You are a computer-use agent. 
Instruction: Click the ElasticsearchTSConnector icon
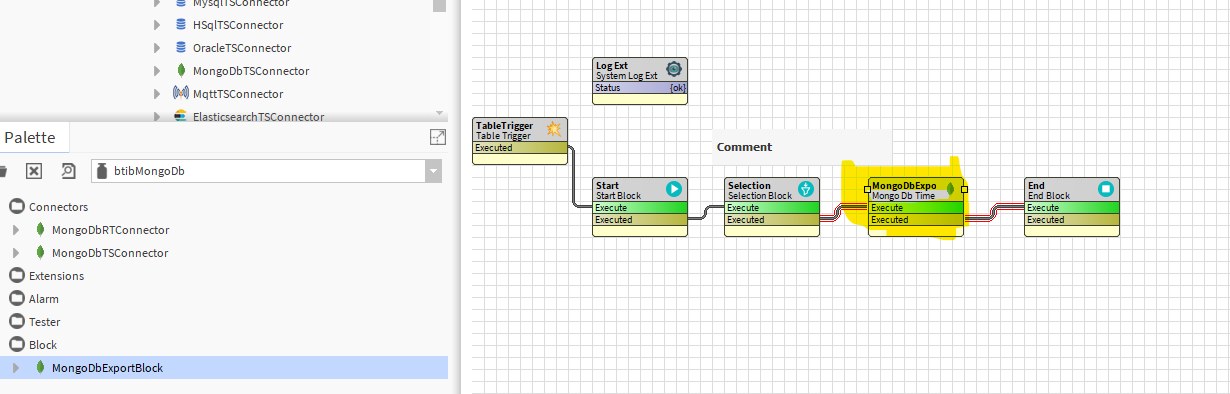pyautogui.click(x=180, y=116)
